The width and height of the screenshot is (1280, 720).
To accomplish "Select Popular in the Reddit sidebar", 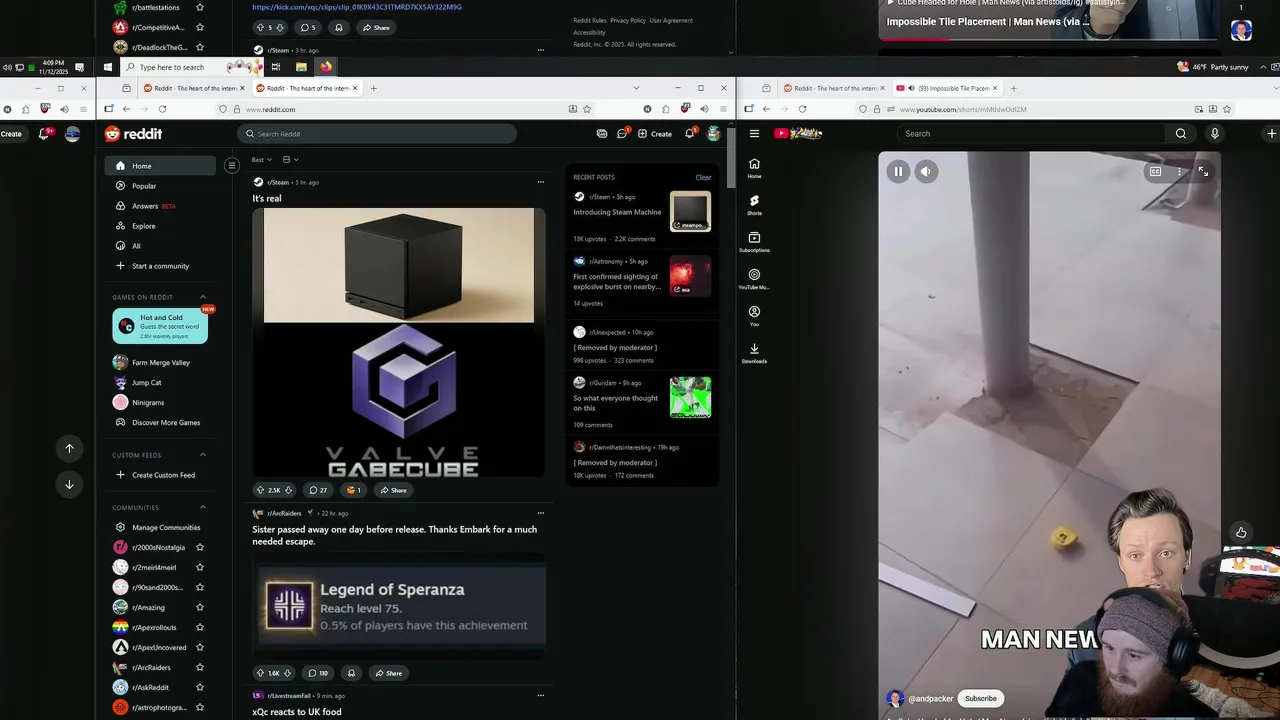I will pyautogui.click(x=160, y=186).
